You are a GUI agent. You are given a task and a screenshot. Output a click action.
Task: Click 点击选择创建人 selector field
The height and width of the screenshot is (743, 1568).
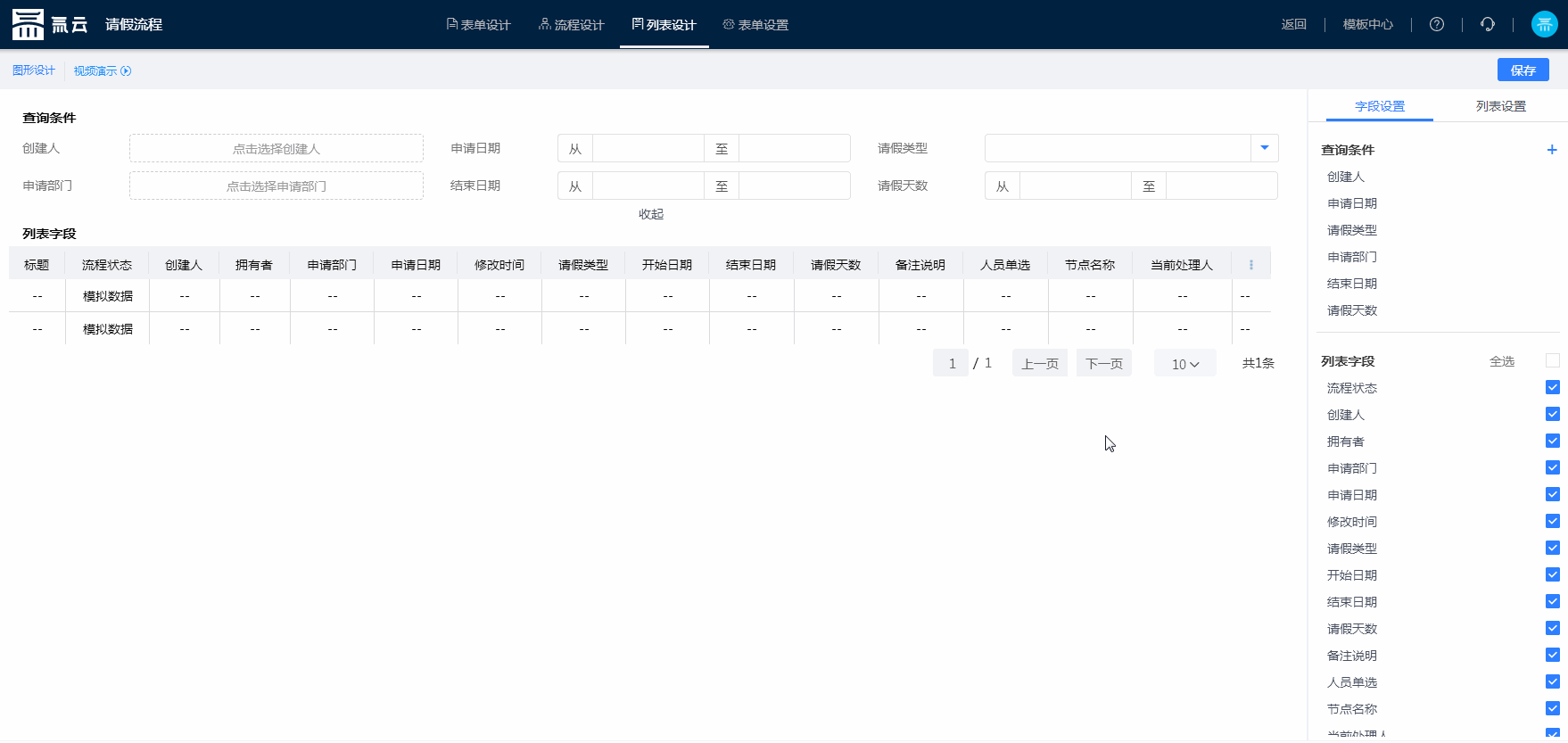(276, 148)
